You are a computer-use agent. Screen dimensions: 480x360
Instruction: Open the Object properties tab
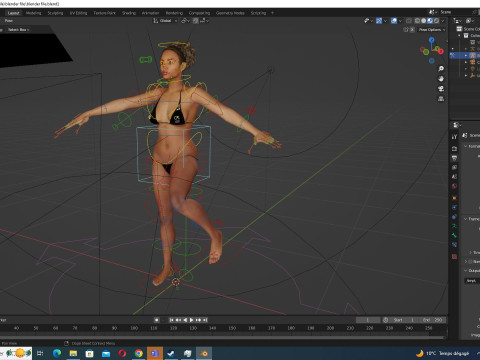coord(454,198)
